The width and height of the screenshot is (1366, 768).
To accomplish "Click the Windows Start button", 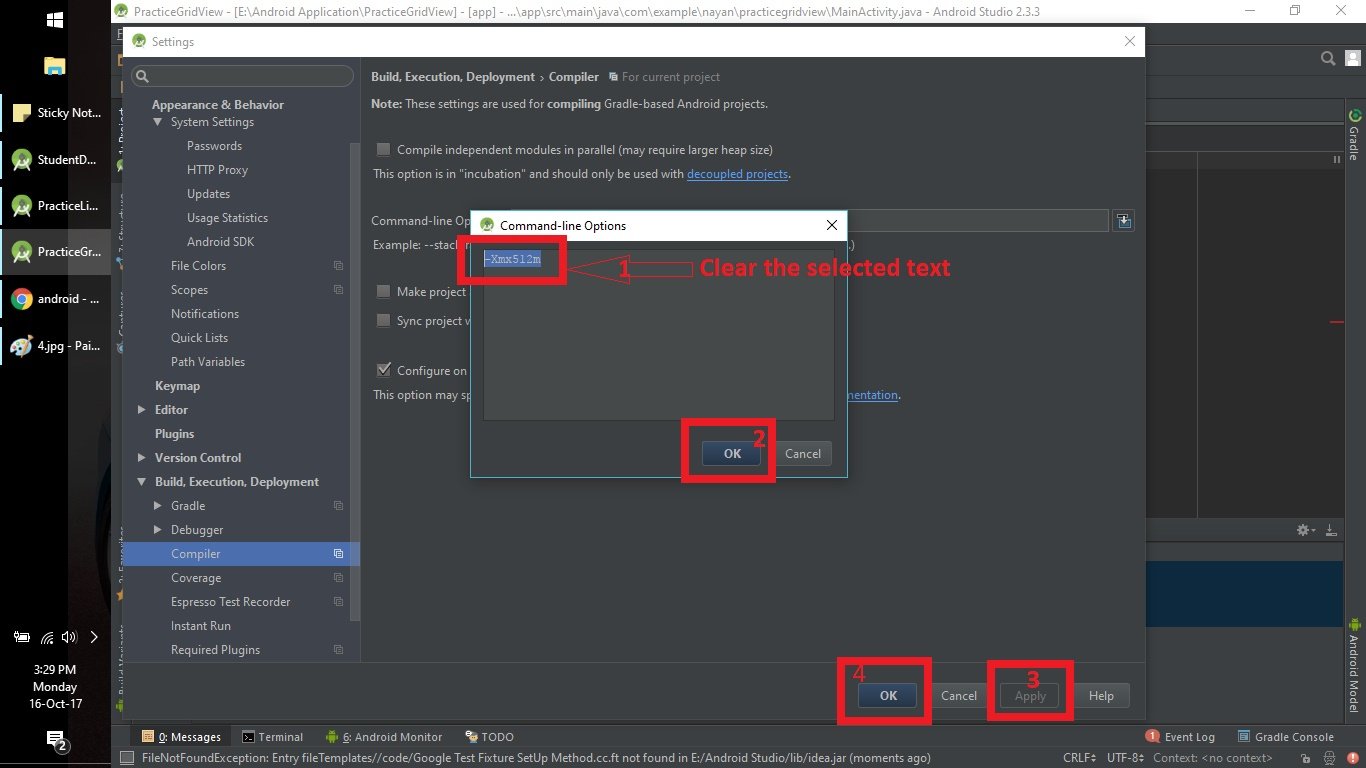I will (x=55, y=20).
